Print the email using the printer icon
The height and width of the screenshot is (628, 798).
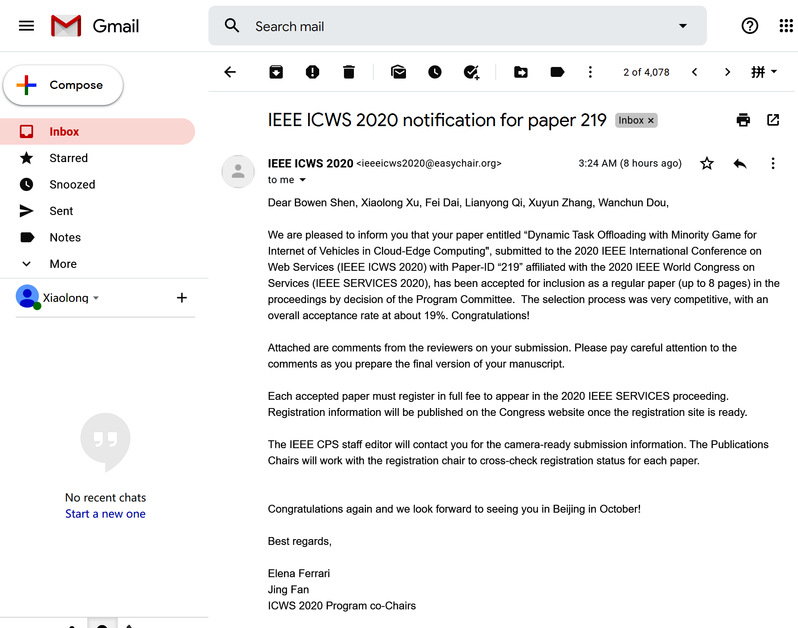743,120
